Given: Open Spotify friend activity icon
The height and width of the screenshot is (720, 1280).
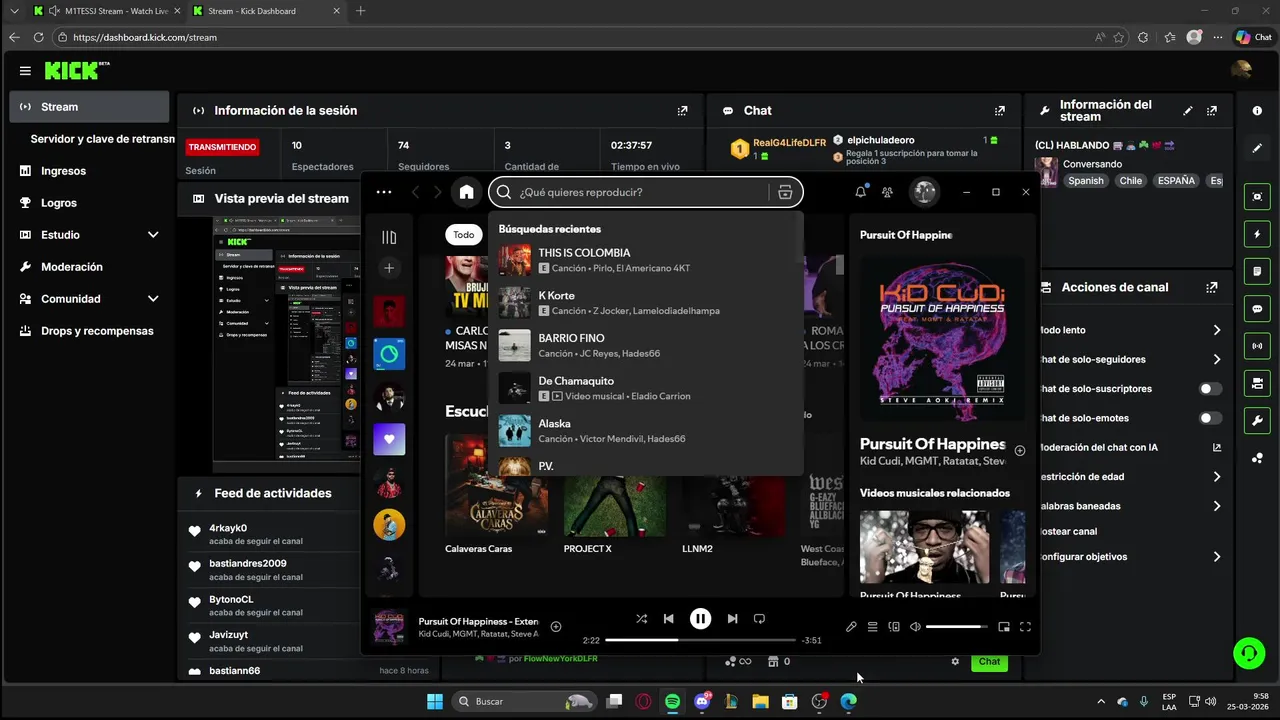Looking at the screenshot, I should [887, 192].
